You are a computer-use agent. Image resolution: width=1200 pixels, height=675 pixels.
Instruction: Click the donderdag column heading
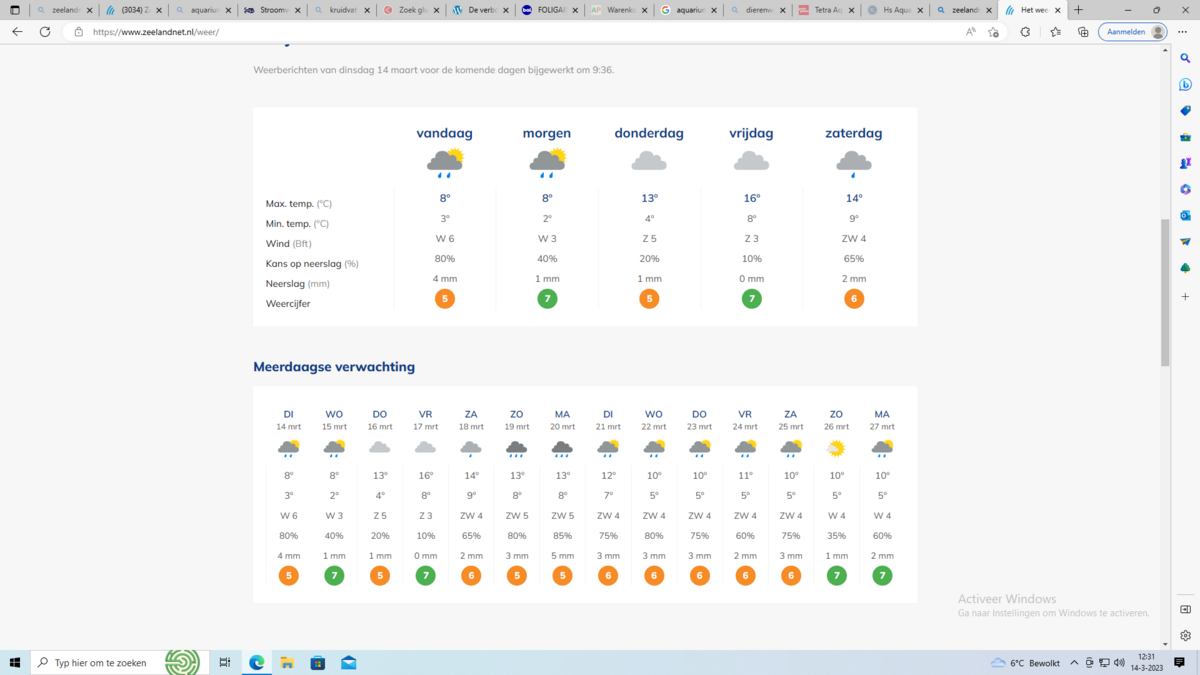coord(649,133)
